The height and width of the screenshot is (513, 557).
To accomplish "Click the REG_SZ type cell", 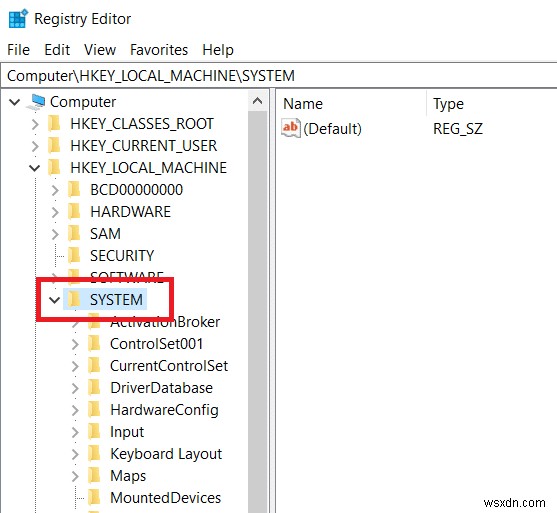I will 458,129.
